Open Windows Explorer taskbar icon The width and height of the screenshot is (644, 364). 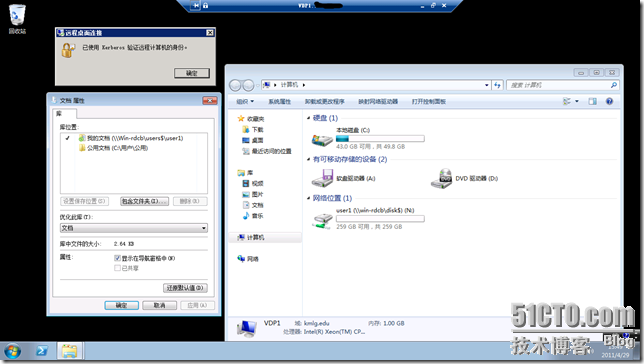[x=69, y=352]
